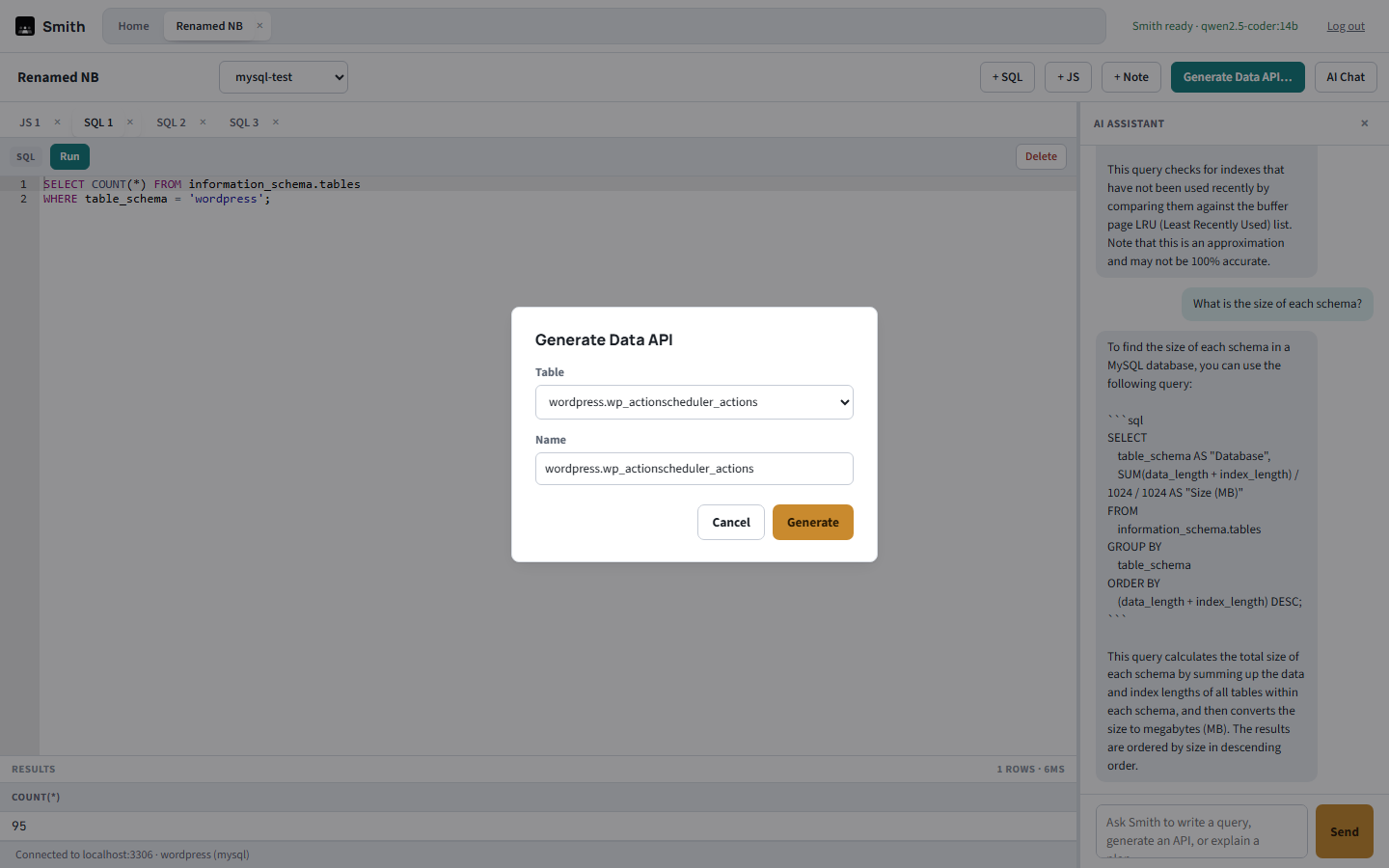
Task: Switch to the Home tab
Action: pos(134,26)
